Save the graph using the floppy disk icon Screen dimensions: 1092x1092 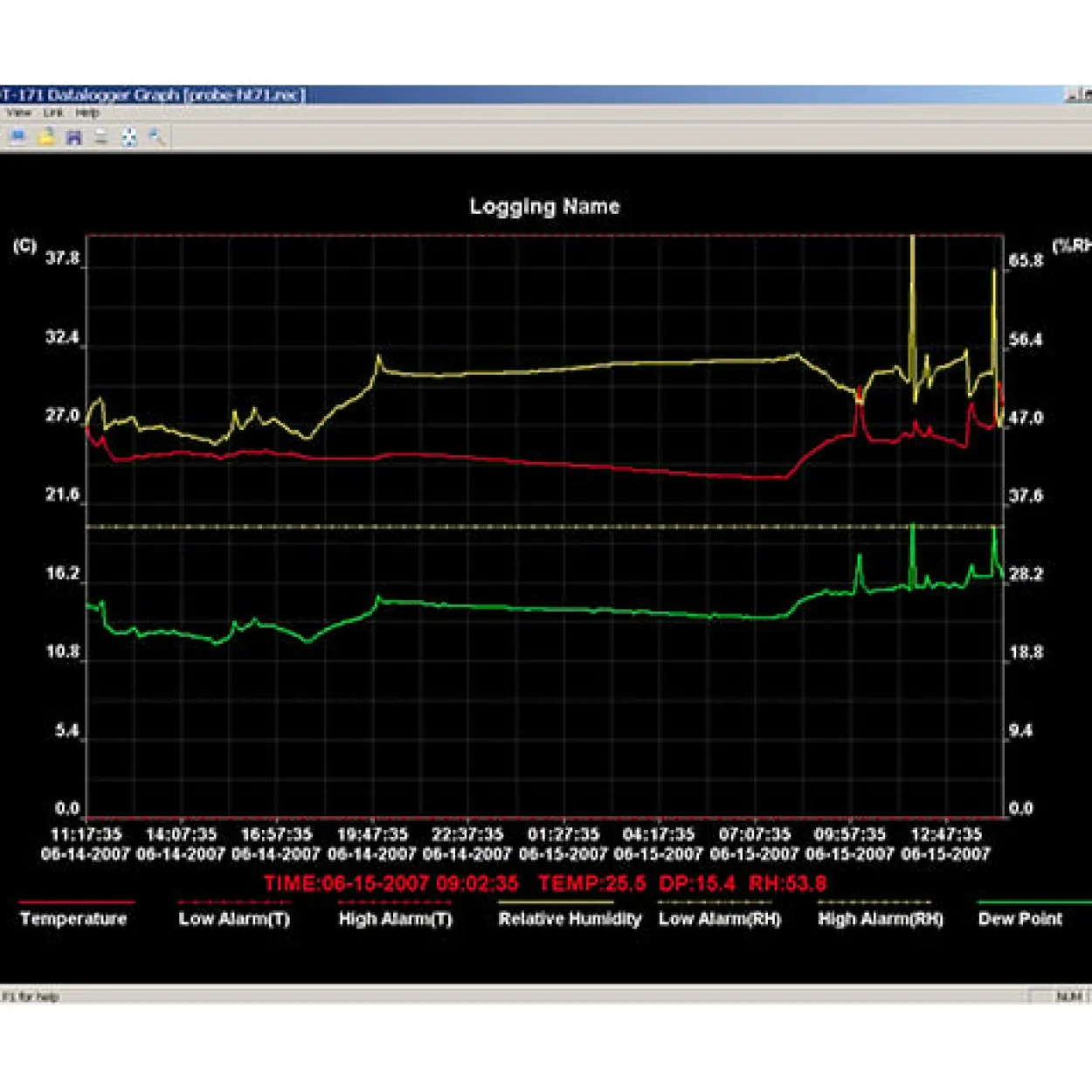[73, 137]
